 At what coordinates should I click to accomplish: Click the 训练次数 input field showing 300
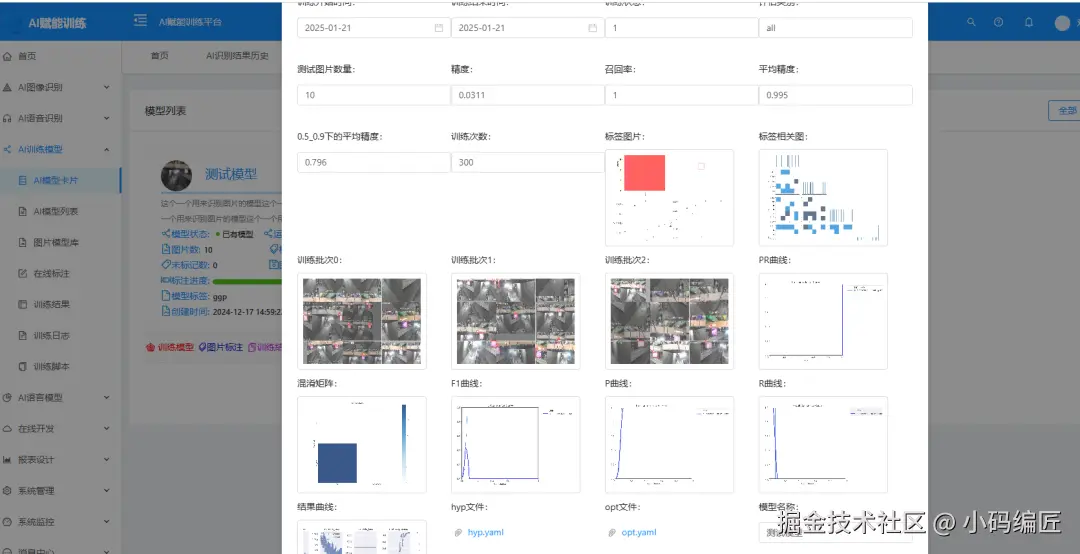click(528, 162)
